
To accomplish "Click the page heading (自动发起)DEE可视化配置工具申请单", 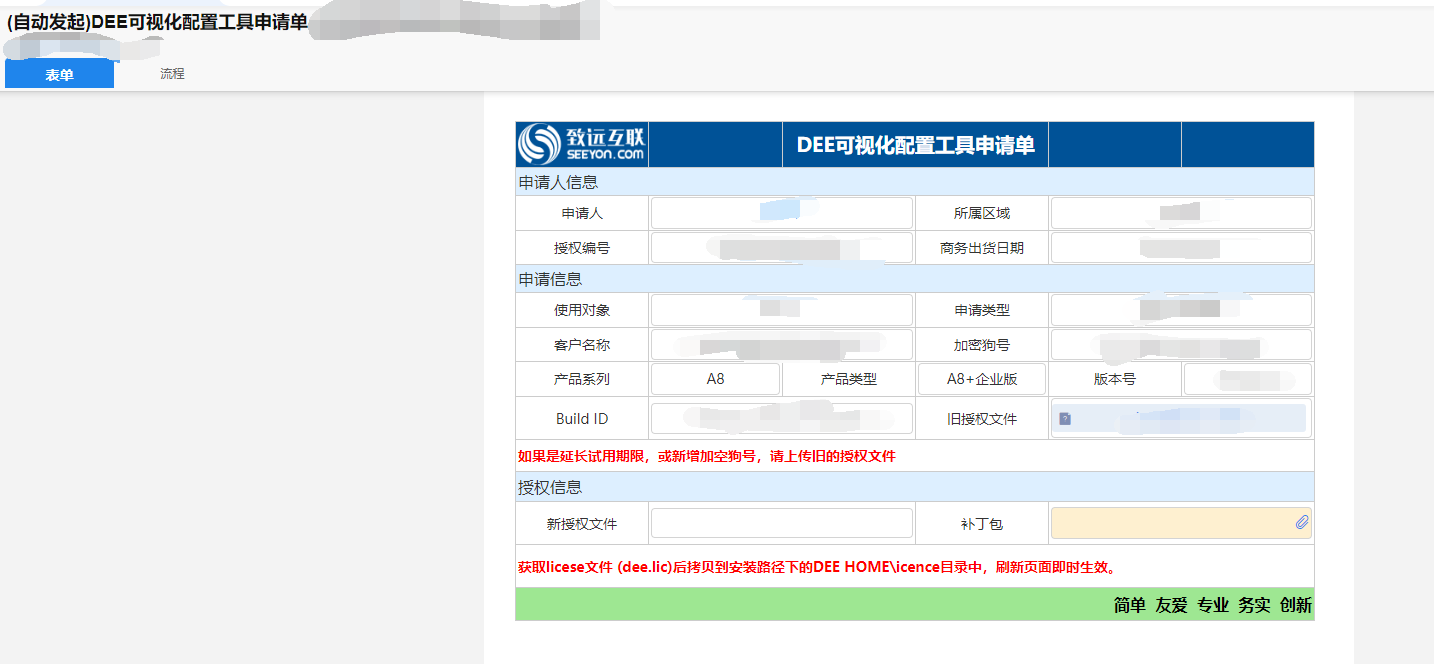I will click(x=157, y=22).
